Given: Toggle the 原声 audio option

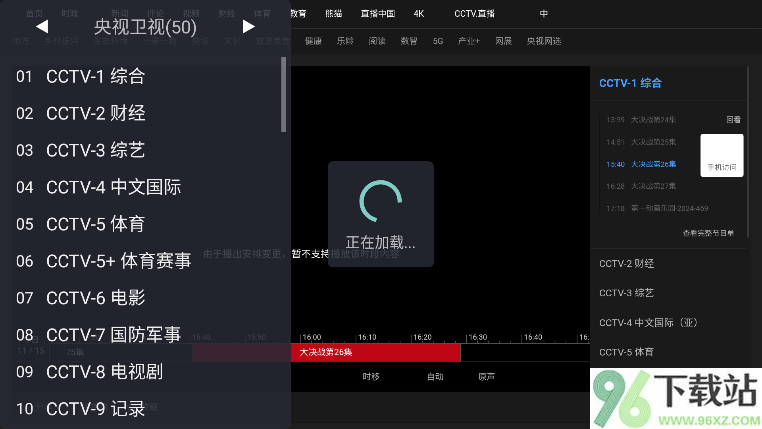Looking at the screenshot, I should [x=486, y=377].
